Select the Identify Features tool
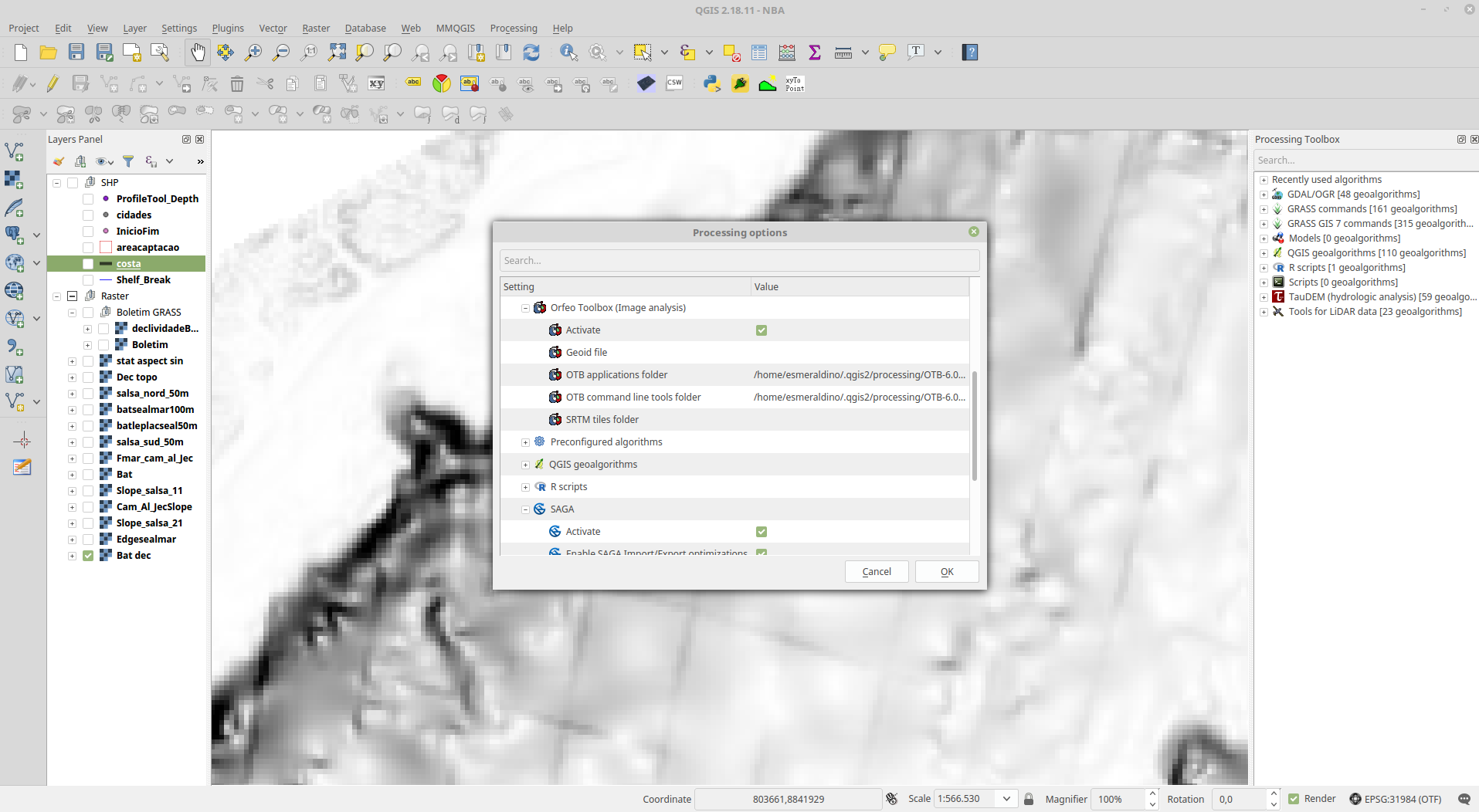 tap(569, 52)
